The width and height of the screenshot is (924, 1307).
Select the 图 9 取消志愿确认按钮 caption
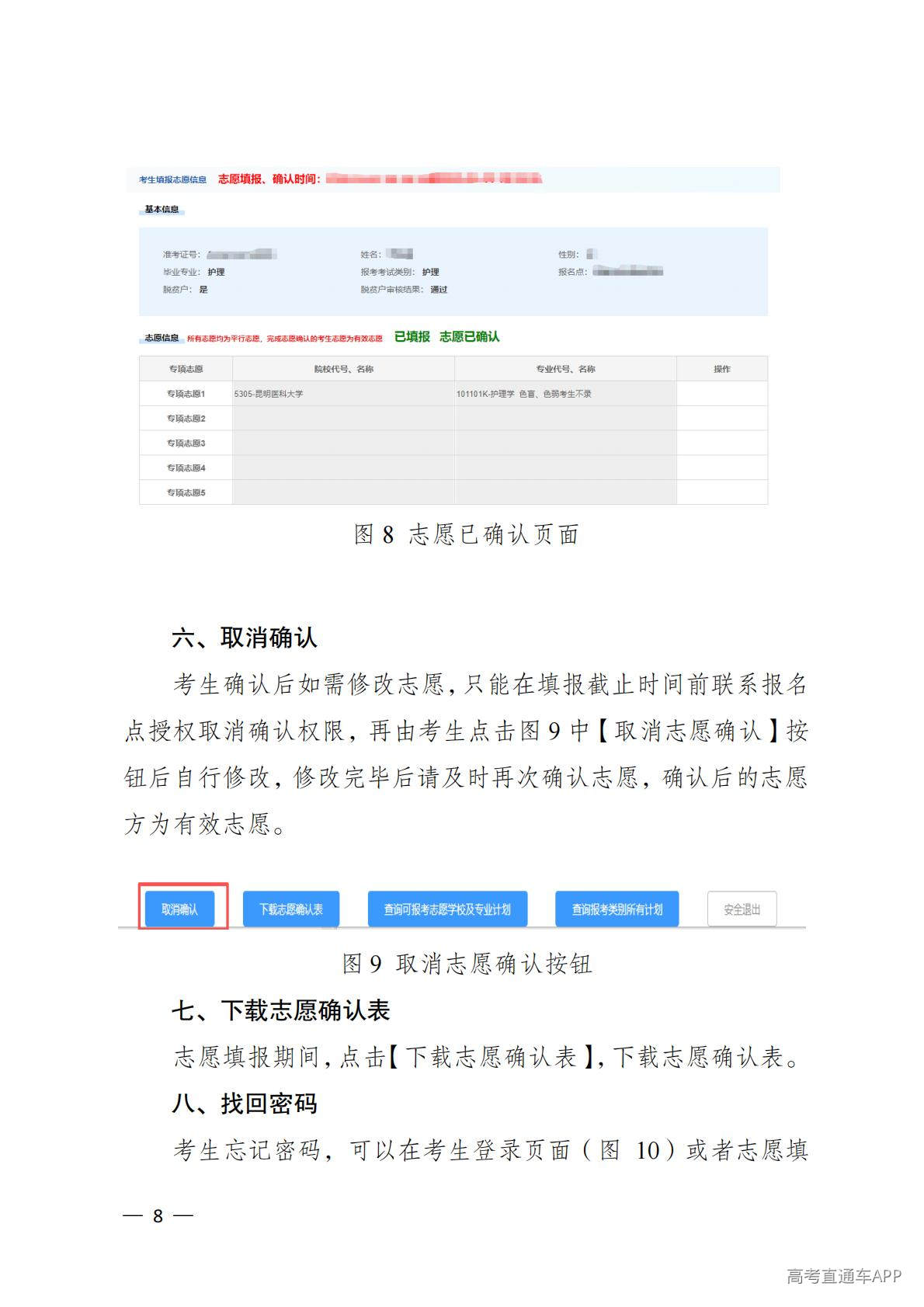(x=467, y=965)
